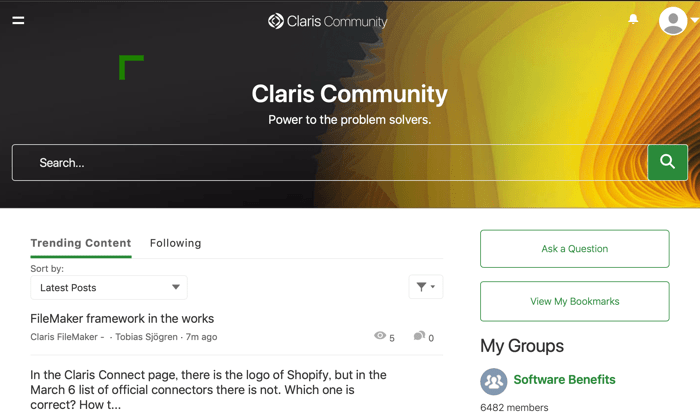This screenshot has height=420, width=700.
Task: Open the notifications bell
Action: click(x=633, y=19)
